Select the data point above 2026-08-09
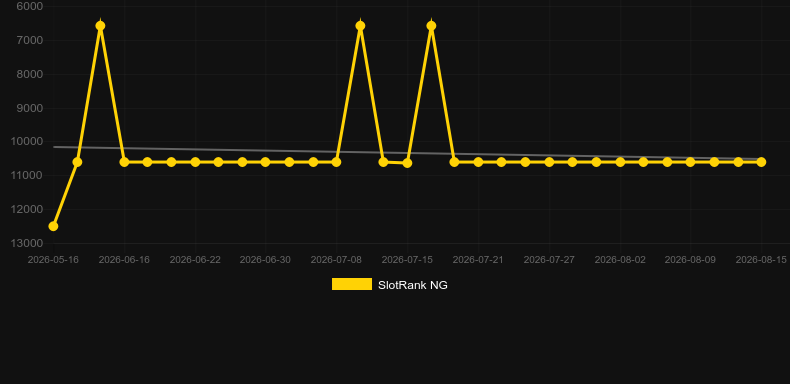The height and width of the screenshot is (384, 790). [x=690, y=162]
